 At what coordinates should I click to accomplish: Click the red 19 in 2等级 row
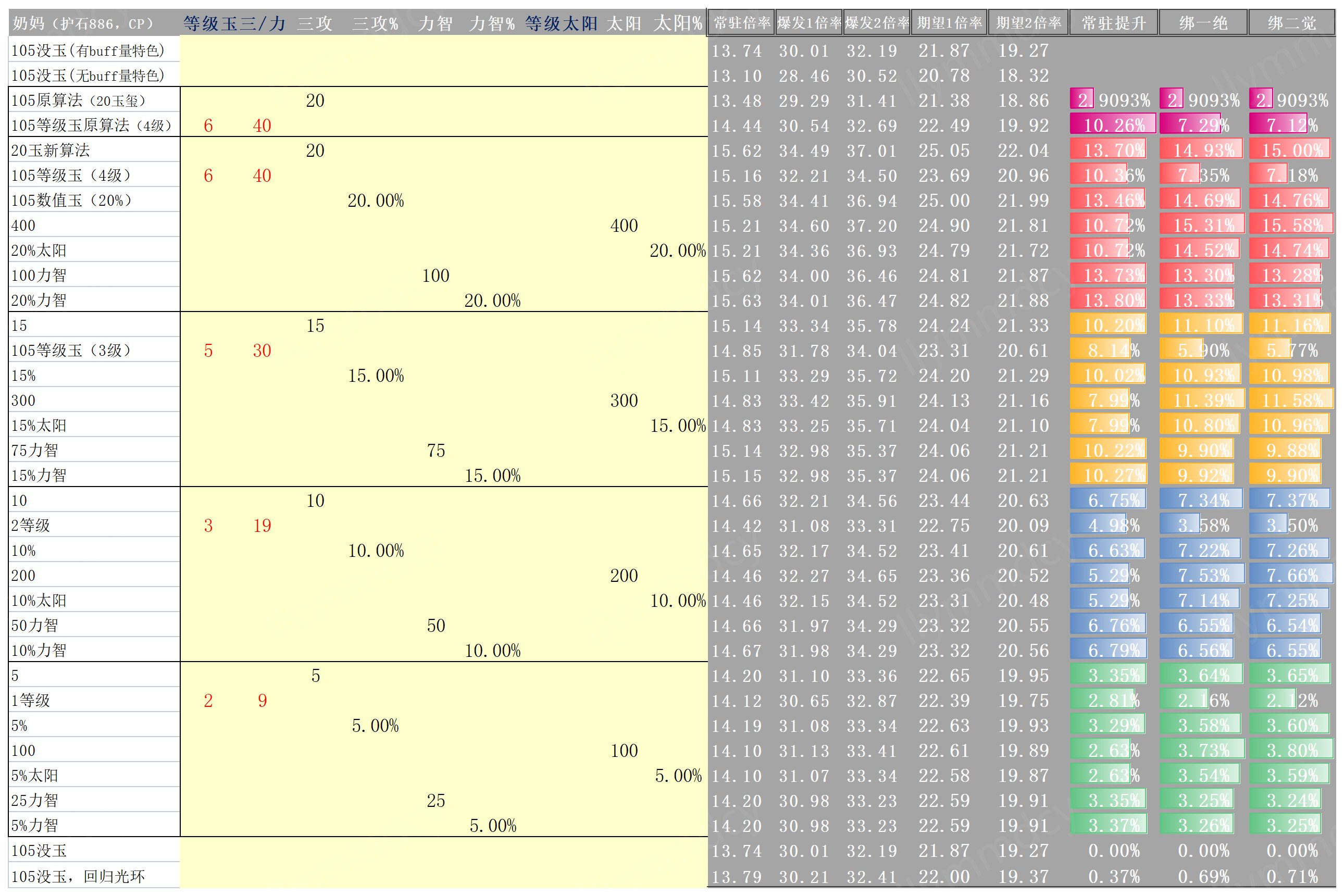tap(262, 526)
